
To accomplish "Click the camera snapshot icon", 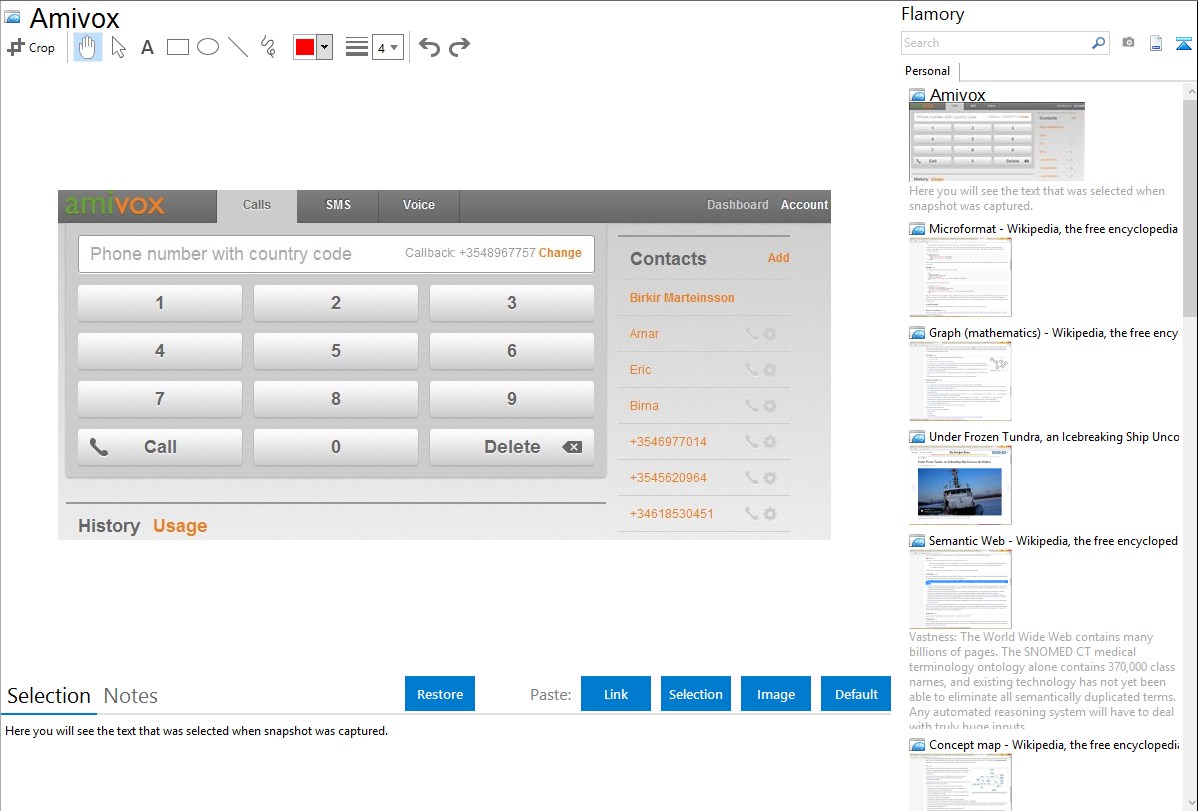I will point(1128,43).
